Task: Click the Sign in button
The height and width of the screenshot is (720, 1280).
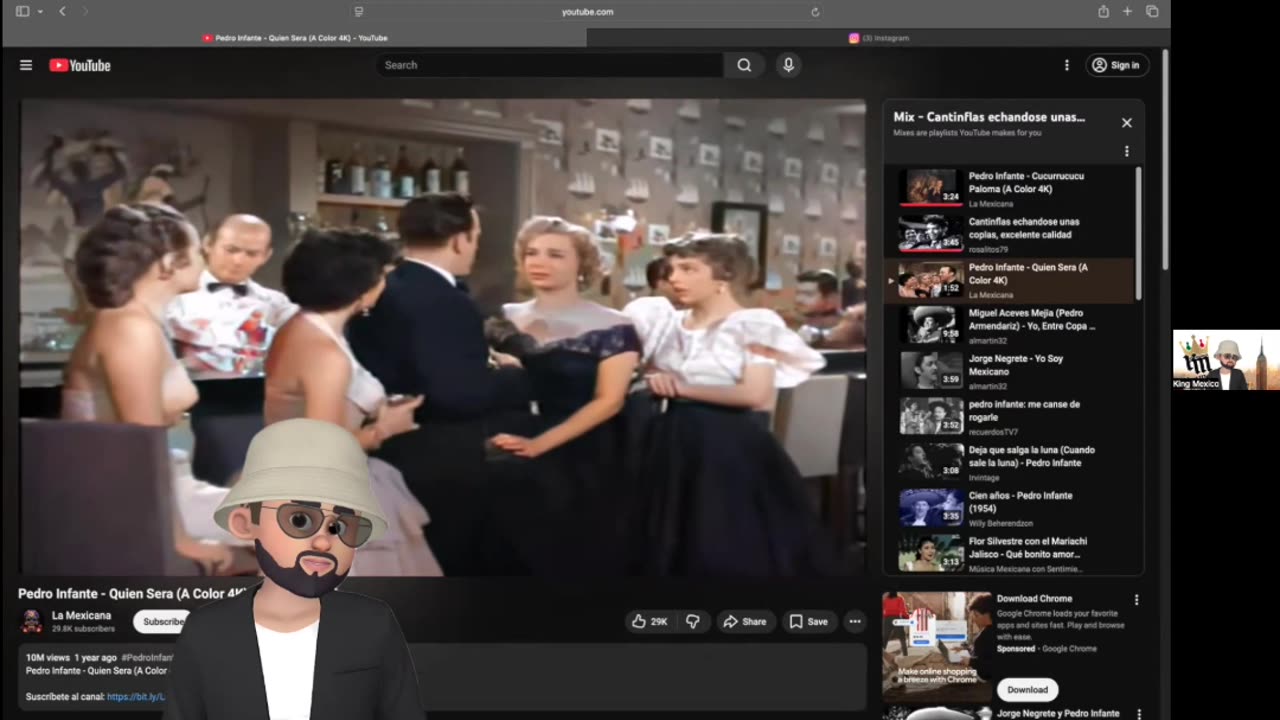Action: click(1117, 65)
